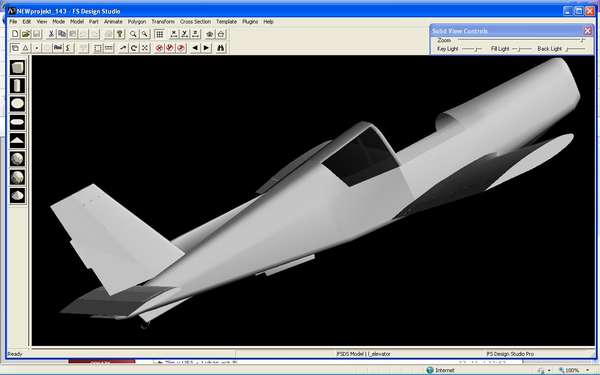Add the flattened oval primitive from the sidebar
600x375 pixels.
pyautogui.click(x=17, y=122)
